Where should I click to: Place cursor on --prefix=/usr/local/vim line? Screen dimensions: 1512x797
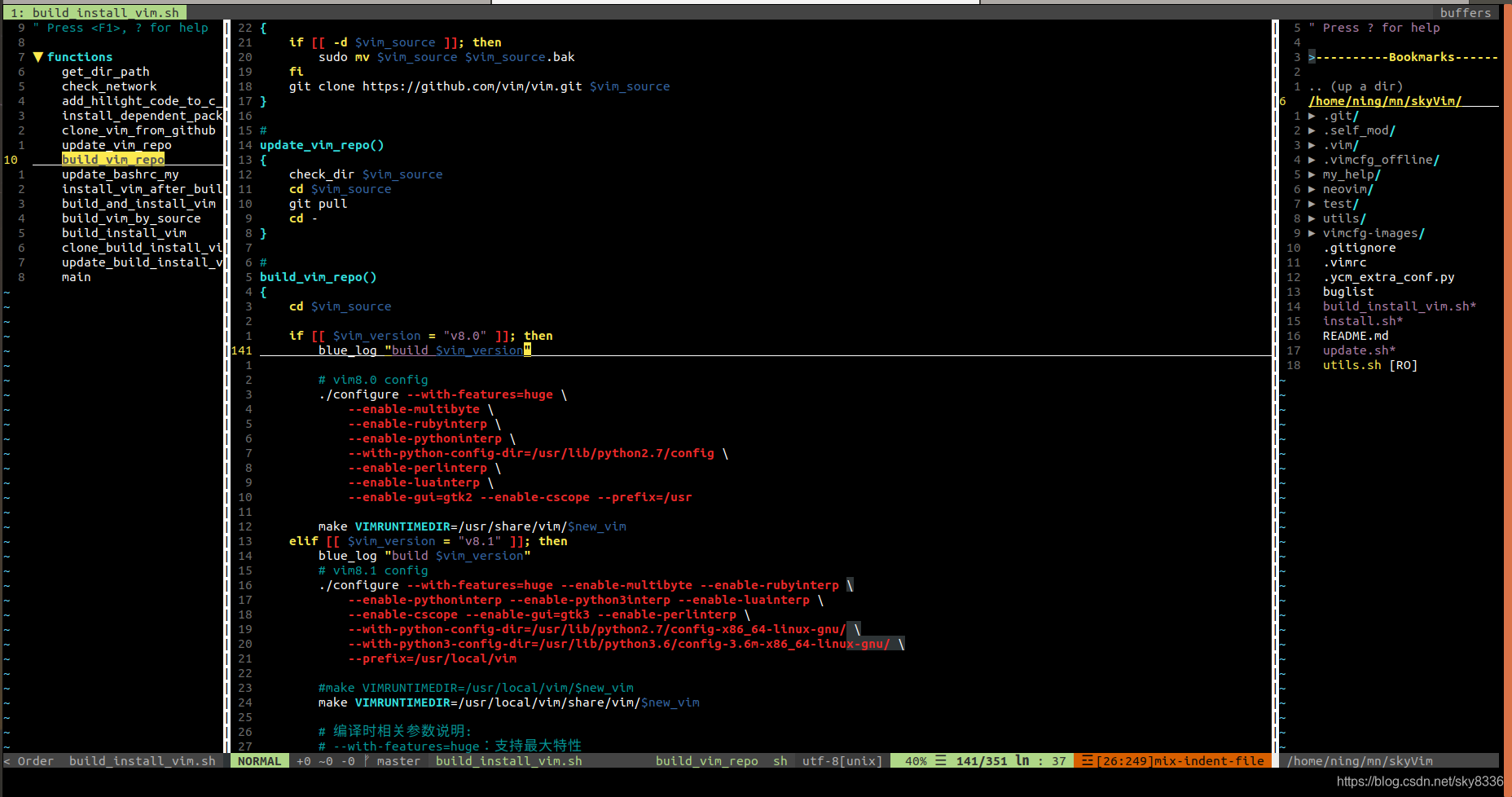click(x=432, y=658)
